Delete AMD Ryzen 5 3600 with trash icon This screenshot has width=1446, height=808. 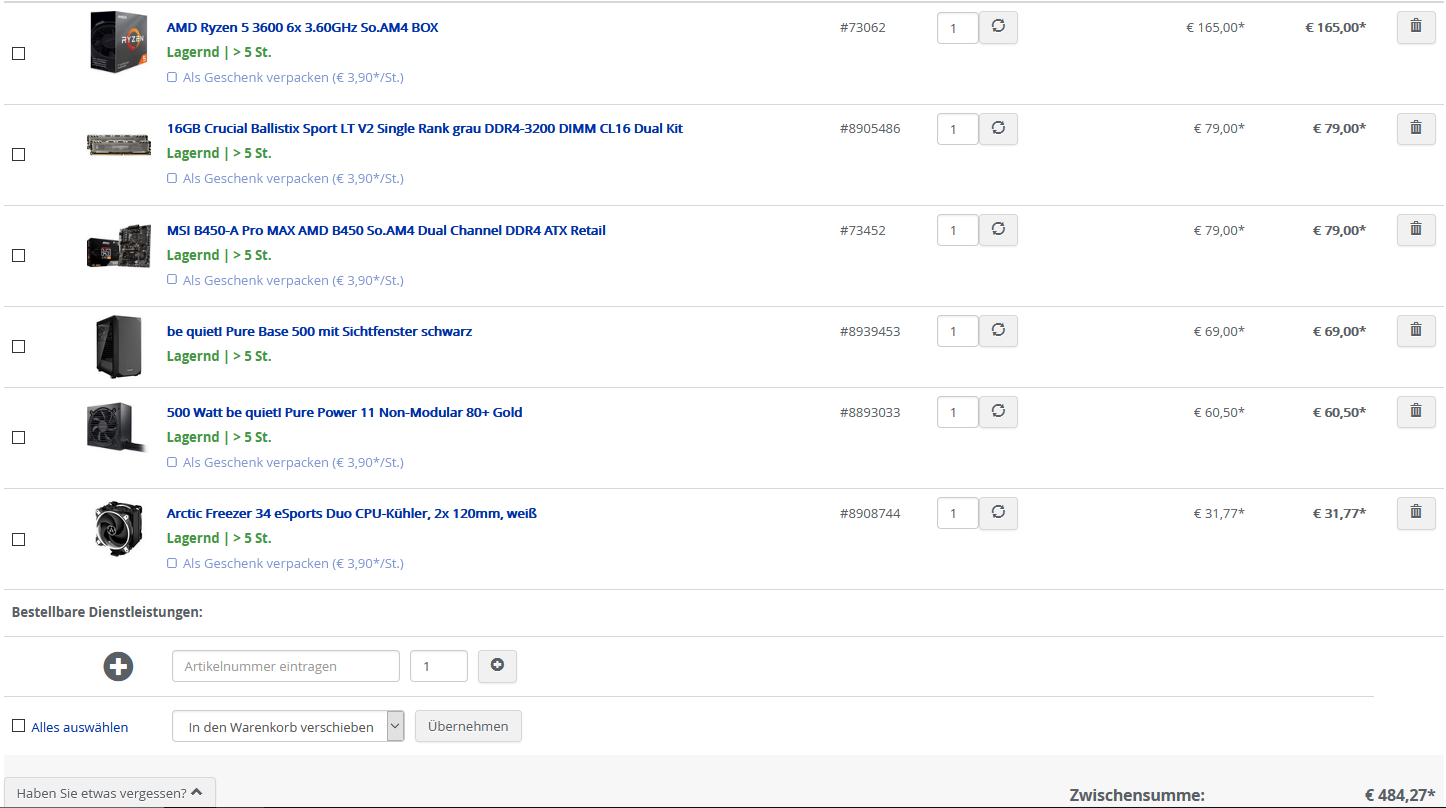(x=1415, y=27)
